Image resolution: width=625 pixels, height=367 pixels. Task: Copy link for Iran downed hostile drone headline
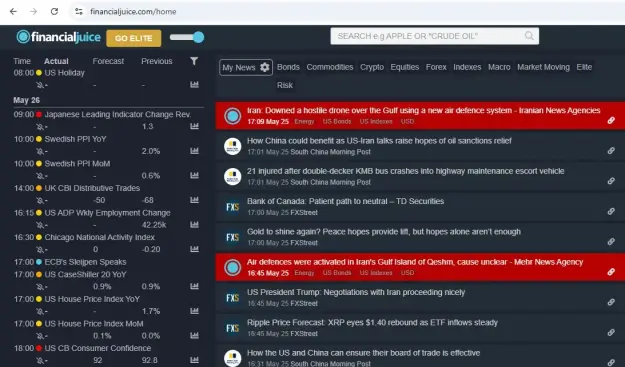click(611, 120)
